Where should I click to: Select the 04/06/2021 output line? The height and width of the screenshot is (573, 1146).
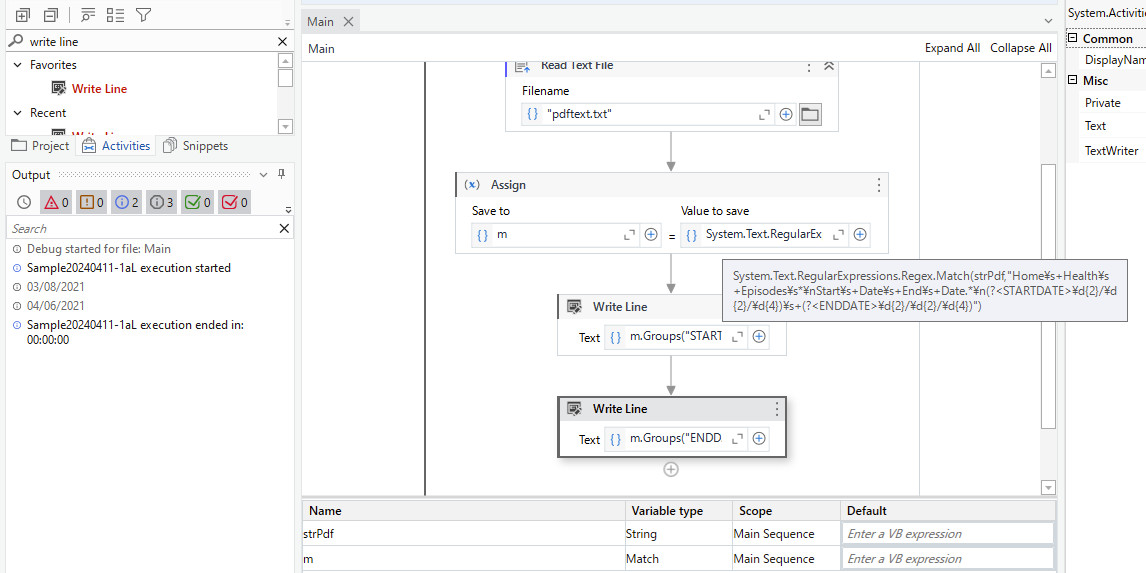(56, 306)
